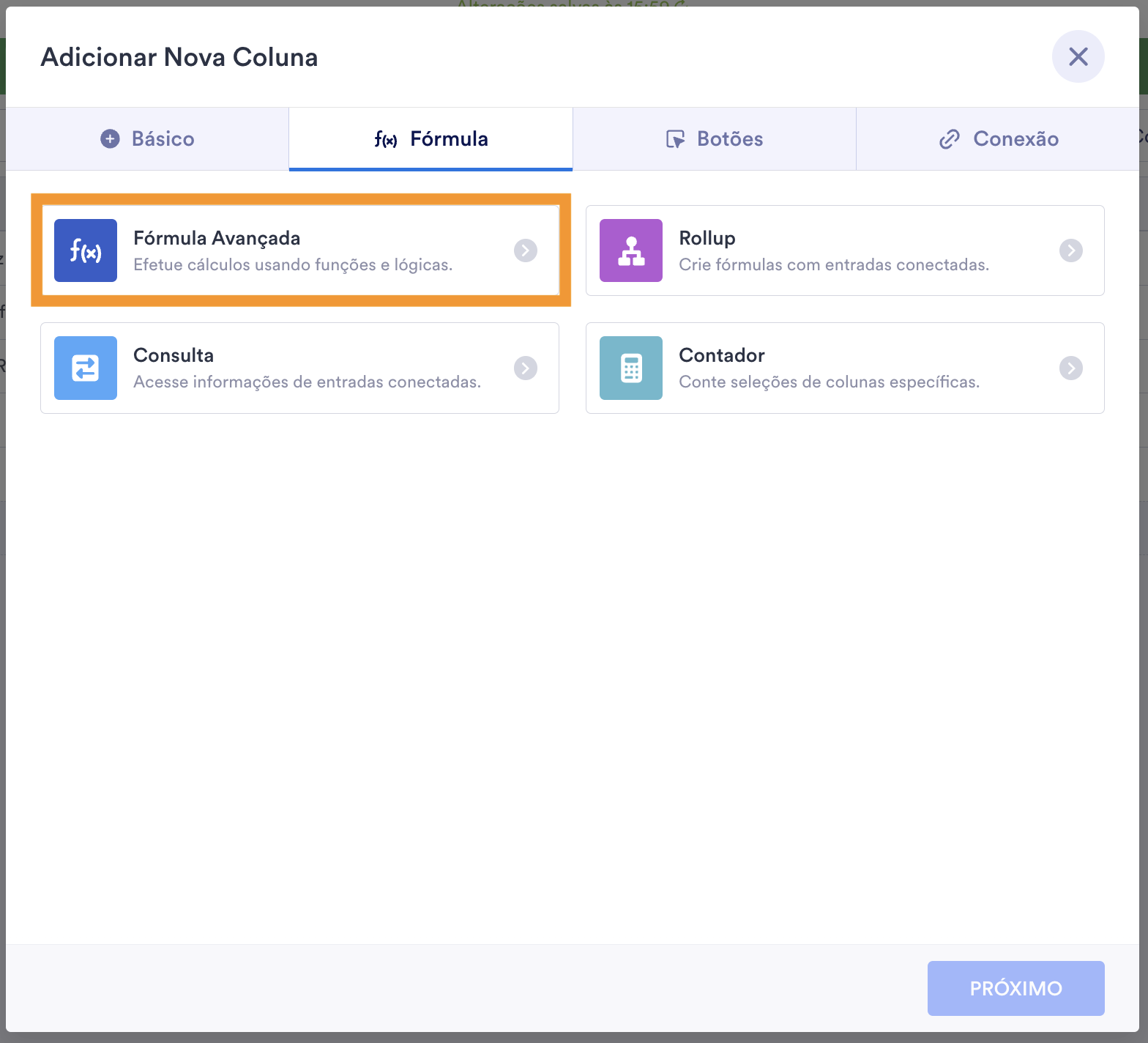This screenshot has height=1043, width=1148.
Task: Click the purple Rollup hierarchy icon
Action: tap(631, 250)
